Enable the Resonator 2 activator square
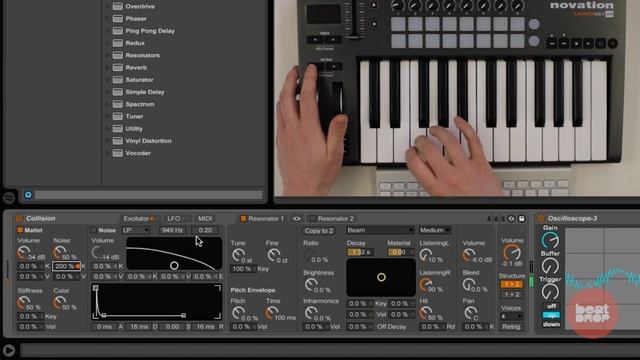Viewport: 640px width, 360px height. (x=313, y=219)
